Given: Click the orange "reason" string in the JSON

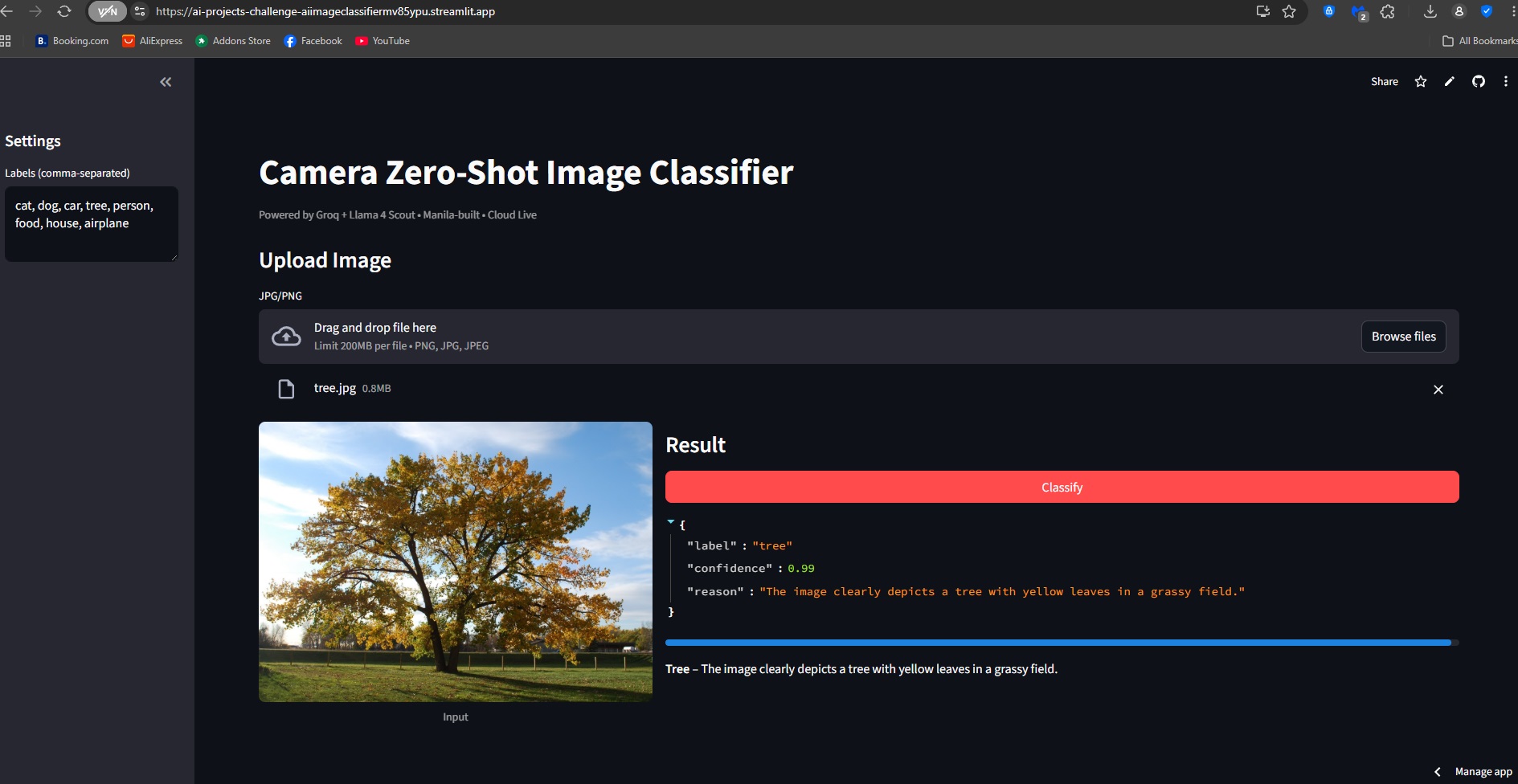Looking at the screenshot, I should pyautogui.click(x=1002, y=591).
